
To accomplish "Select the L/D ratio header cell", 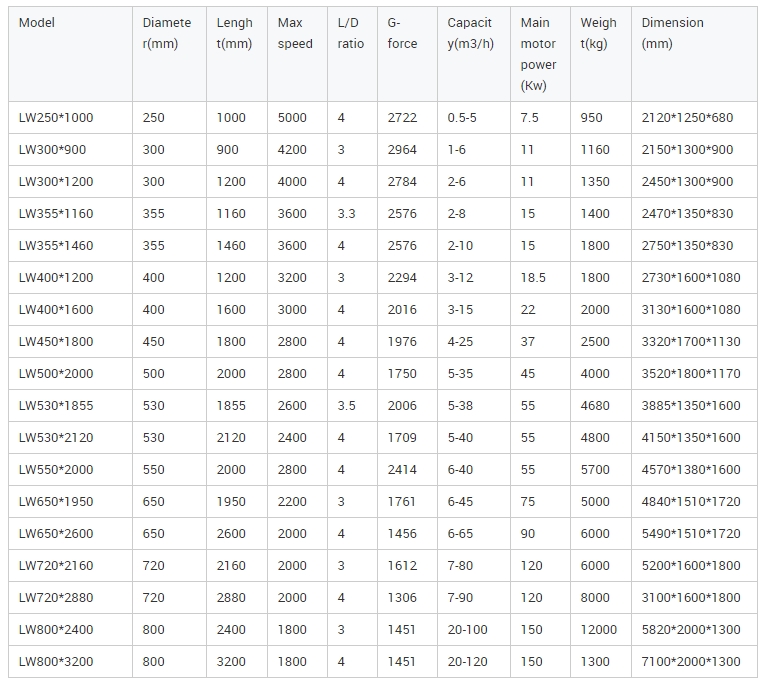I will 348,33.
